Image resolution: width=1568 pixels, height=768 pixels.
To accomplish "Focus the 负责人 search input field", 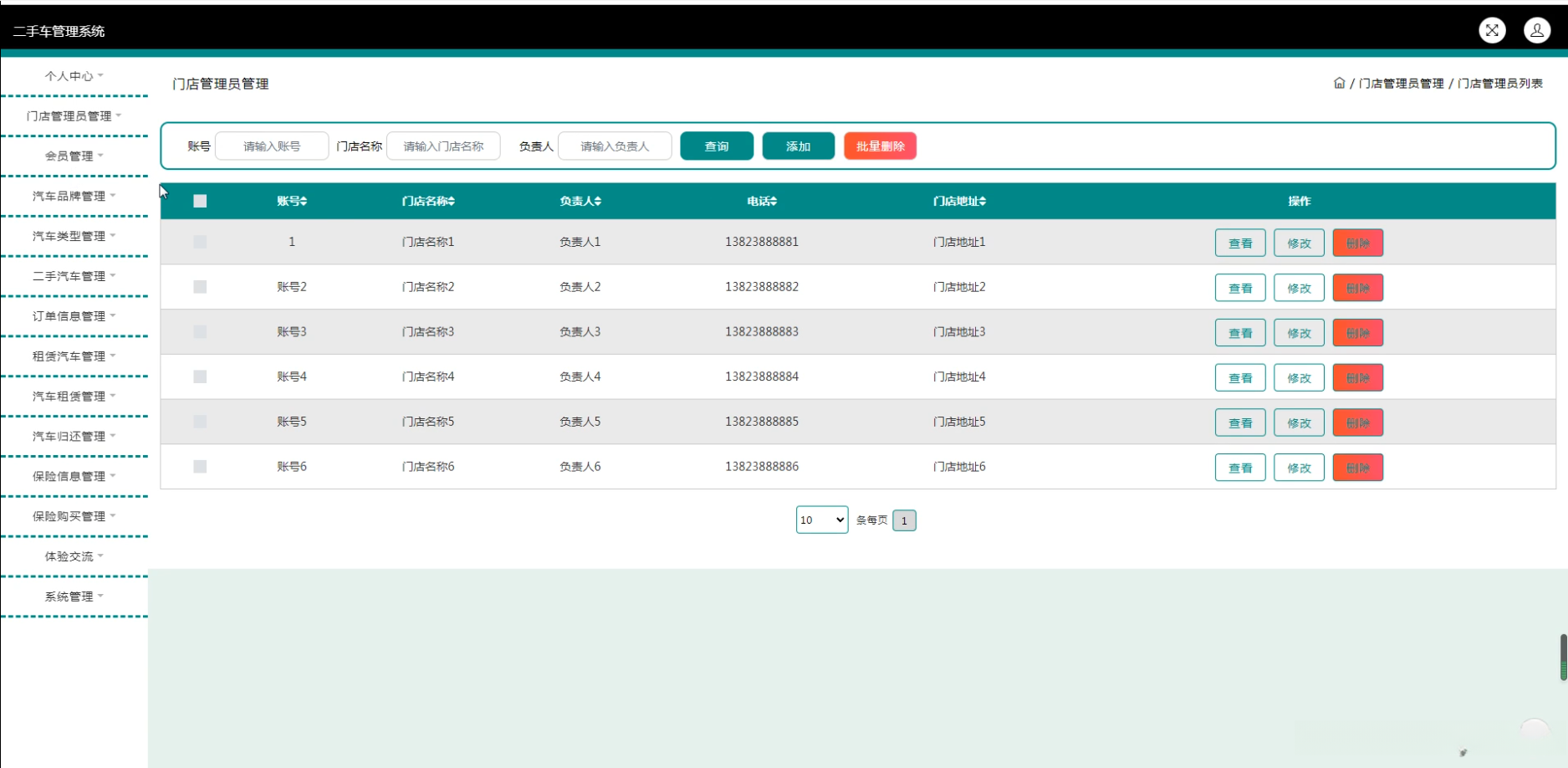I will [615, 146].
